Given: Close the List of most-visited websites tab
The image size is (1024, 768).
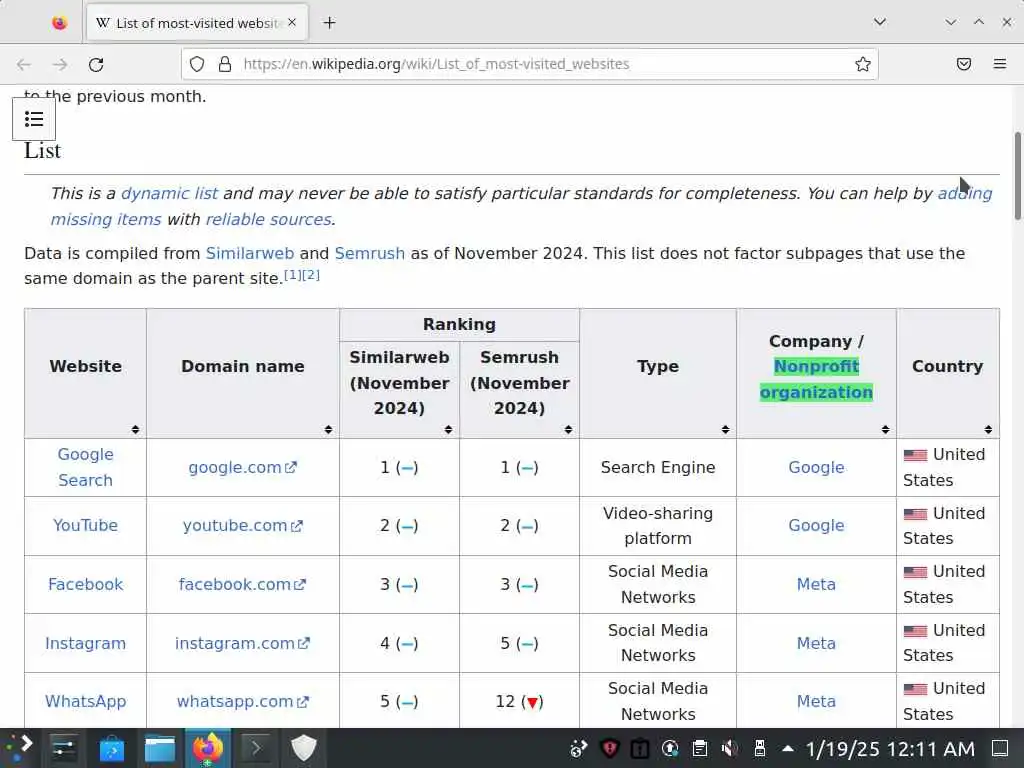Looking at the screenshot, I should coord(292,23).
